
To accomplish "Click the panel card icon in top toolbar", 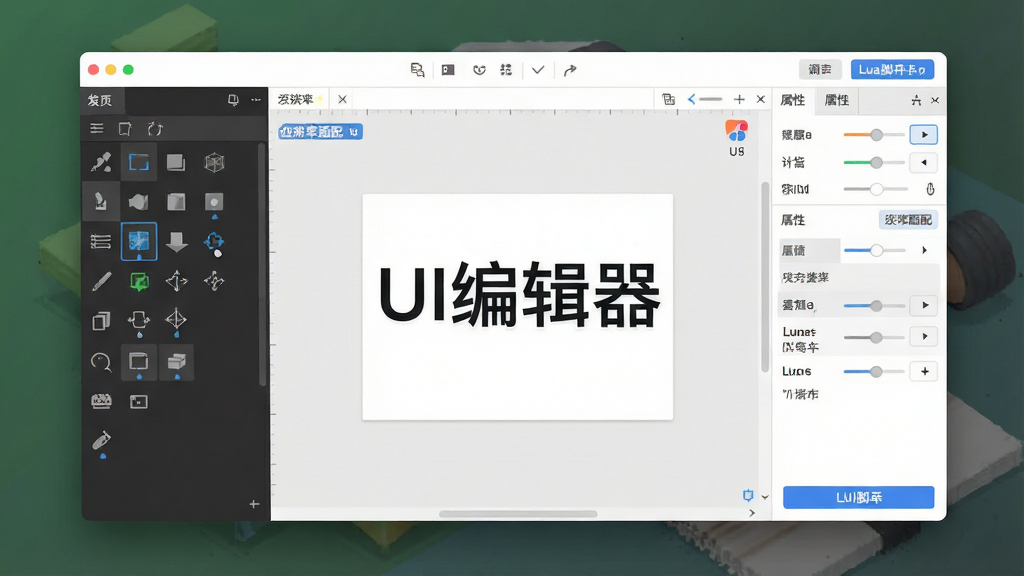I will click(448, 70).
